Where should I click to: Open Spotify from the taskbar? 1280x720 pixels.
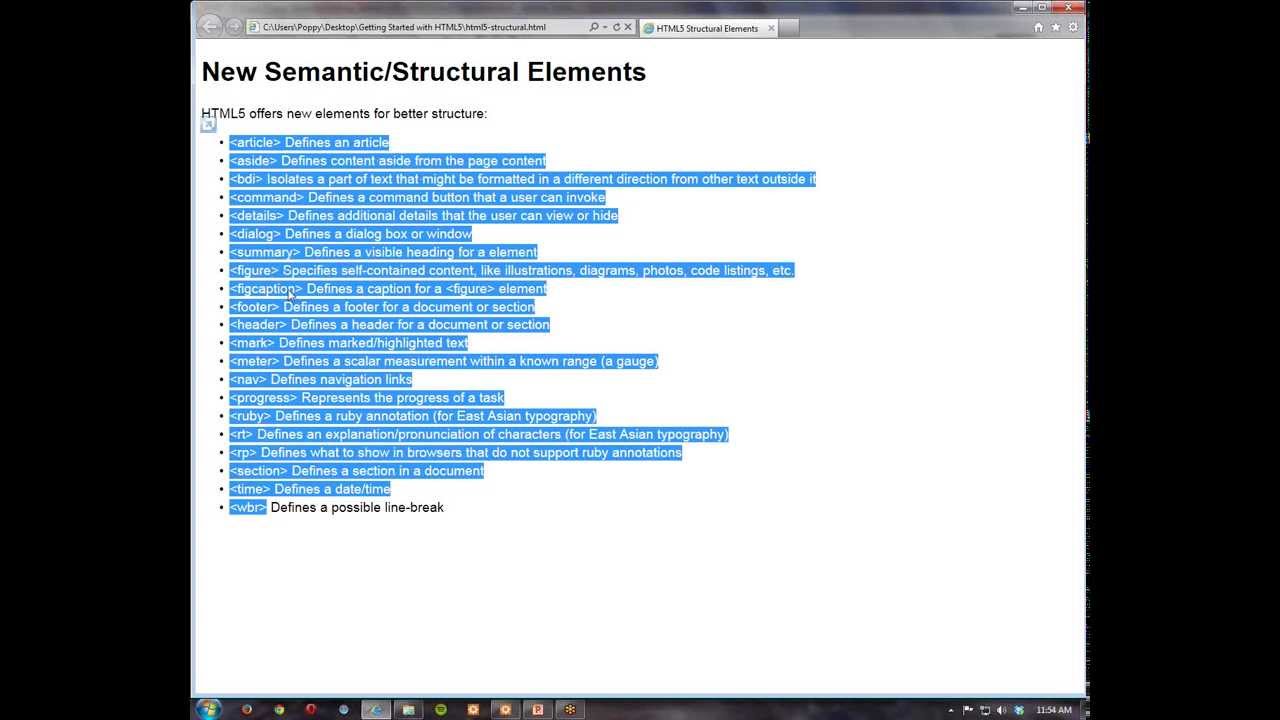pos(440,710)
